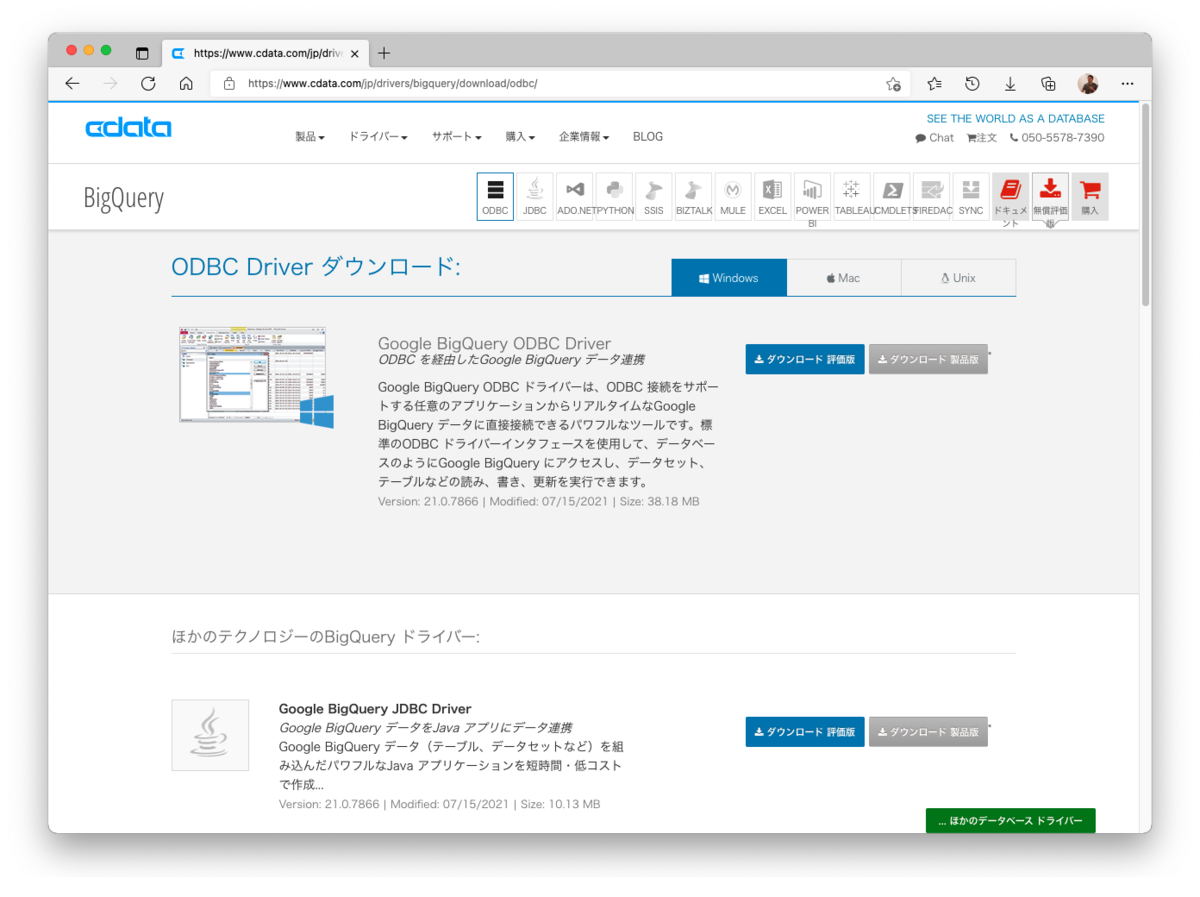The image size is (1200, 897).
Task: Click green ほかのデータベース ドライバー button
Action: [1010, 820]
